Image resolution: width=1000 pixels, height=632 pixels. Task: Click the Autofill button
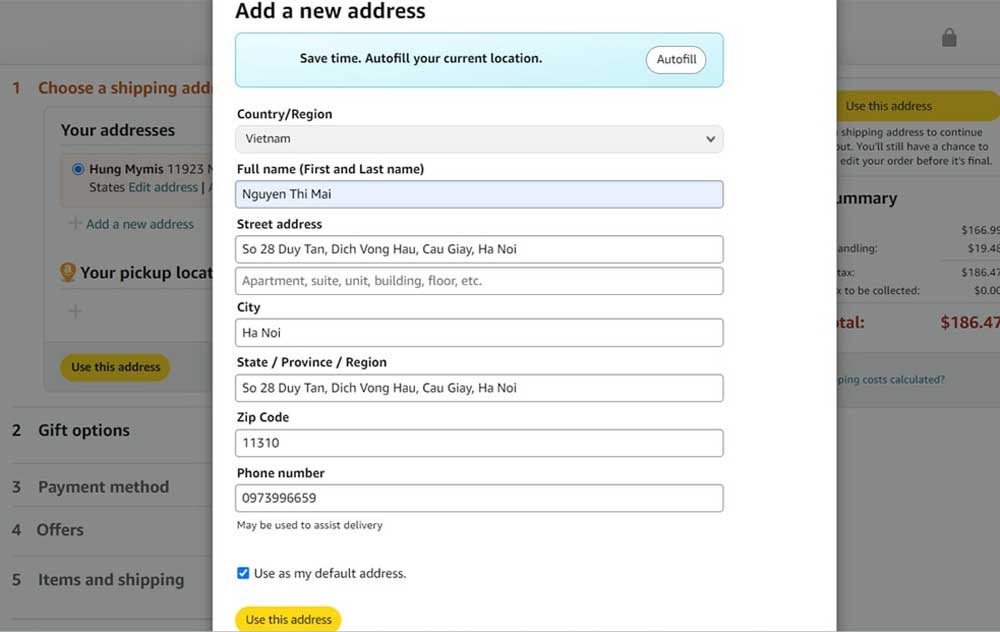676,59
